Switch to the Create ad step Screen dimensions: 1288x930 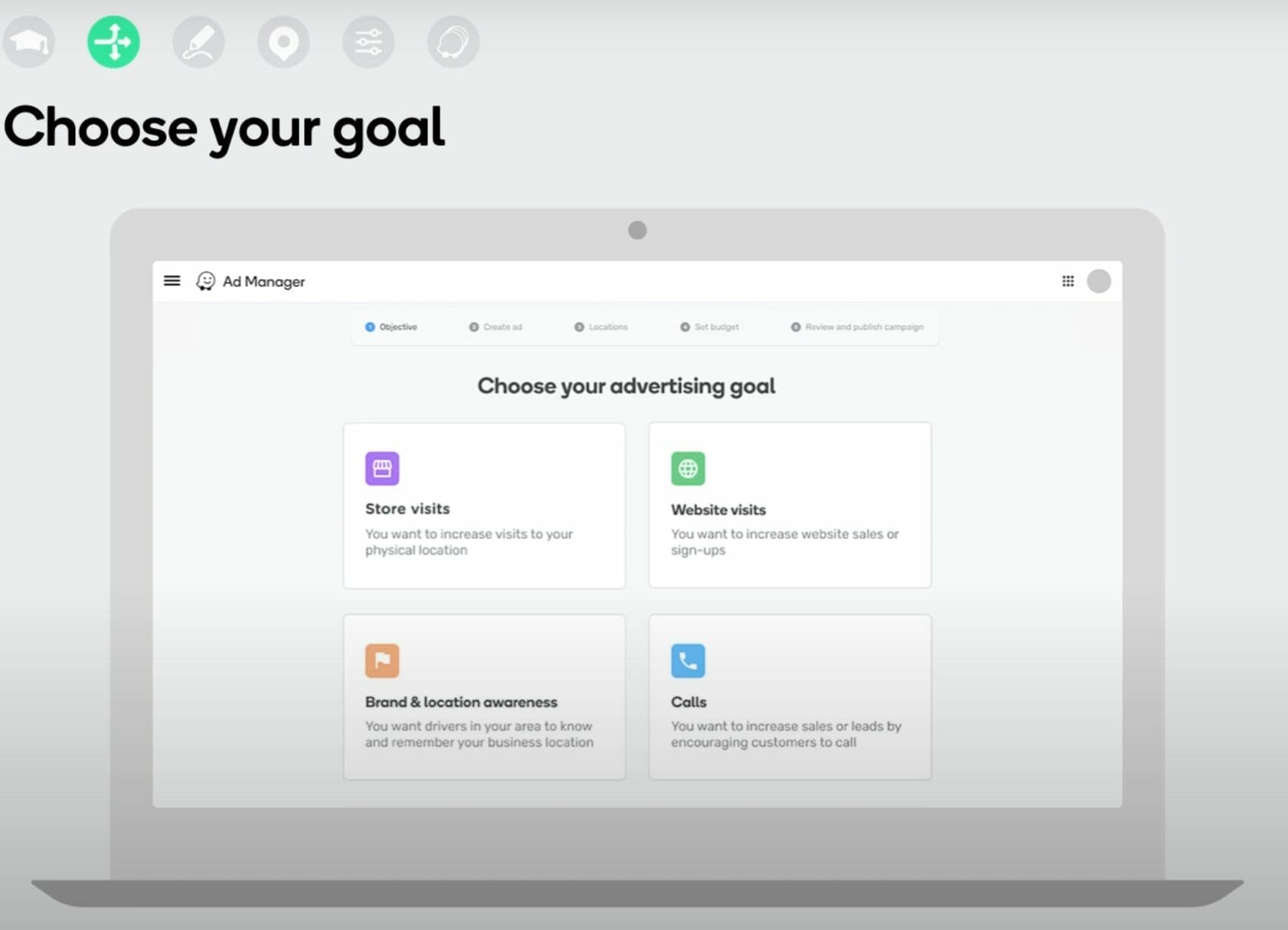point(495,327)
